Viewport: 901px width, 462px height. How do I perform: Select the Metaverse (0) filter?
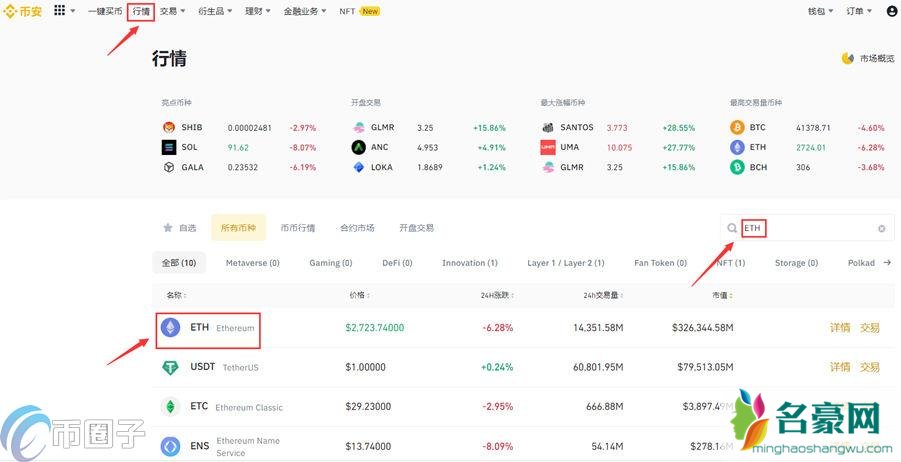coord(252,263)
